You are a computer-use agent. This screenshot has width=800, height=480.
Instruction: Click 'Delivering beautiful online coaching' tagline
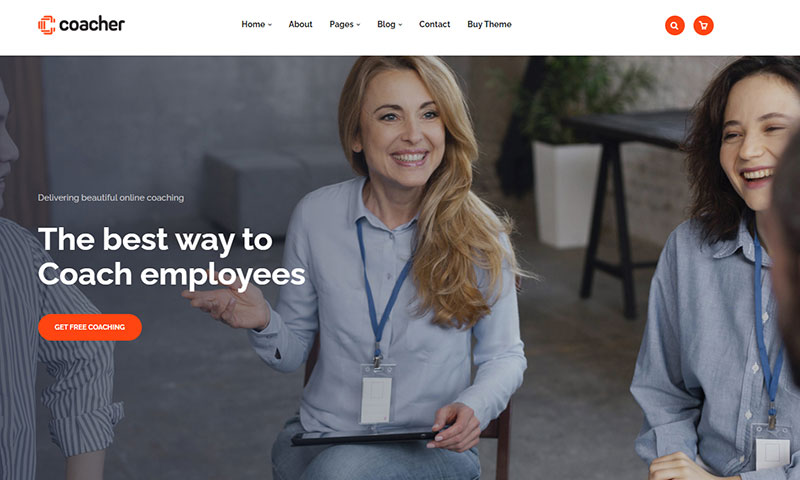[x=111, y=197]
